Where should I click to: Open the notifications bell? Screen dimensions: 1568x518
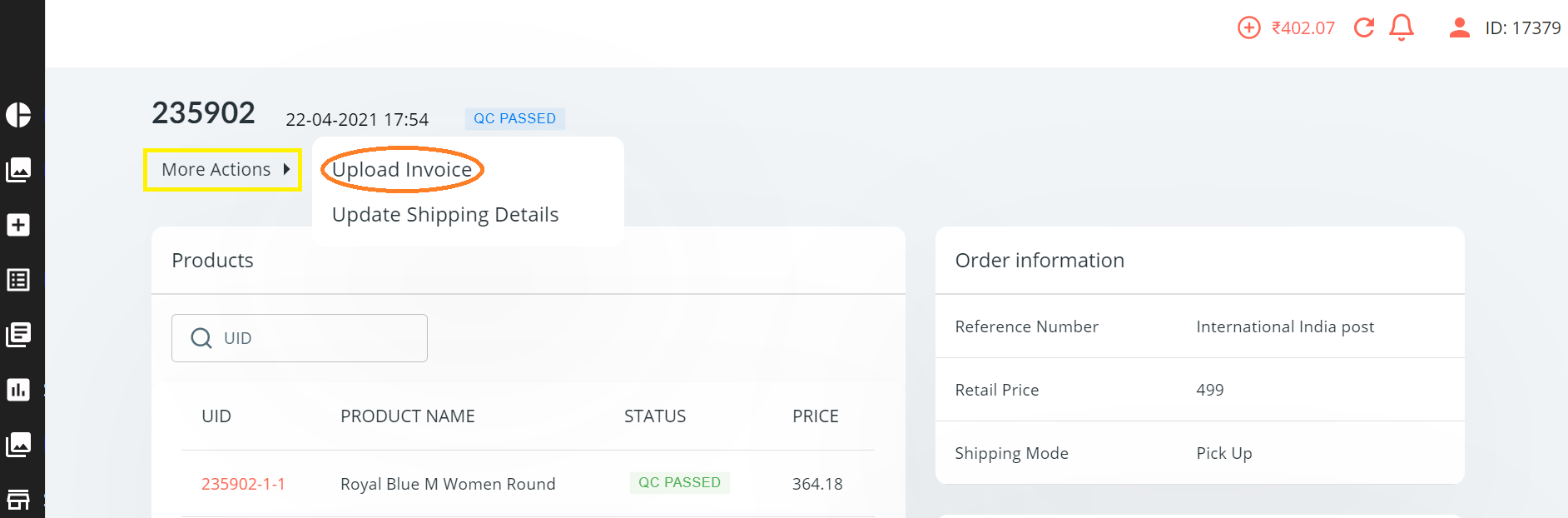click(x=1402, y=28)
